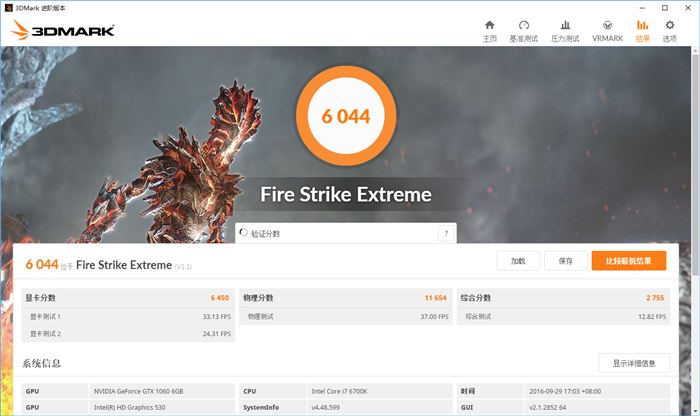
Task: Click the orange 6 044 score circle
Action: pos(345,116)
